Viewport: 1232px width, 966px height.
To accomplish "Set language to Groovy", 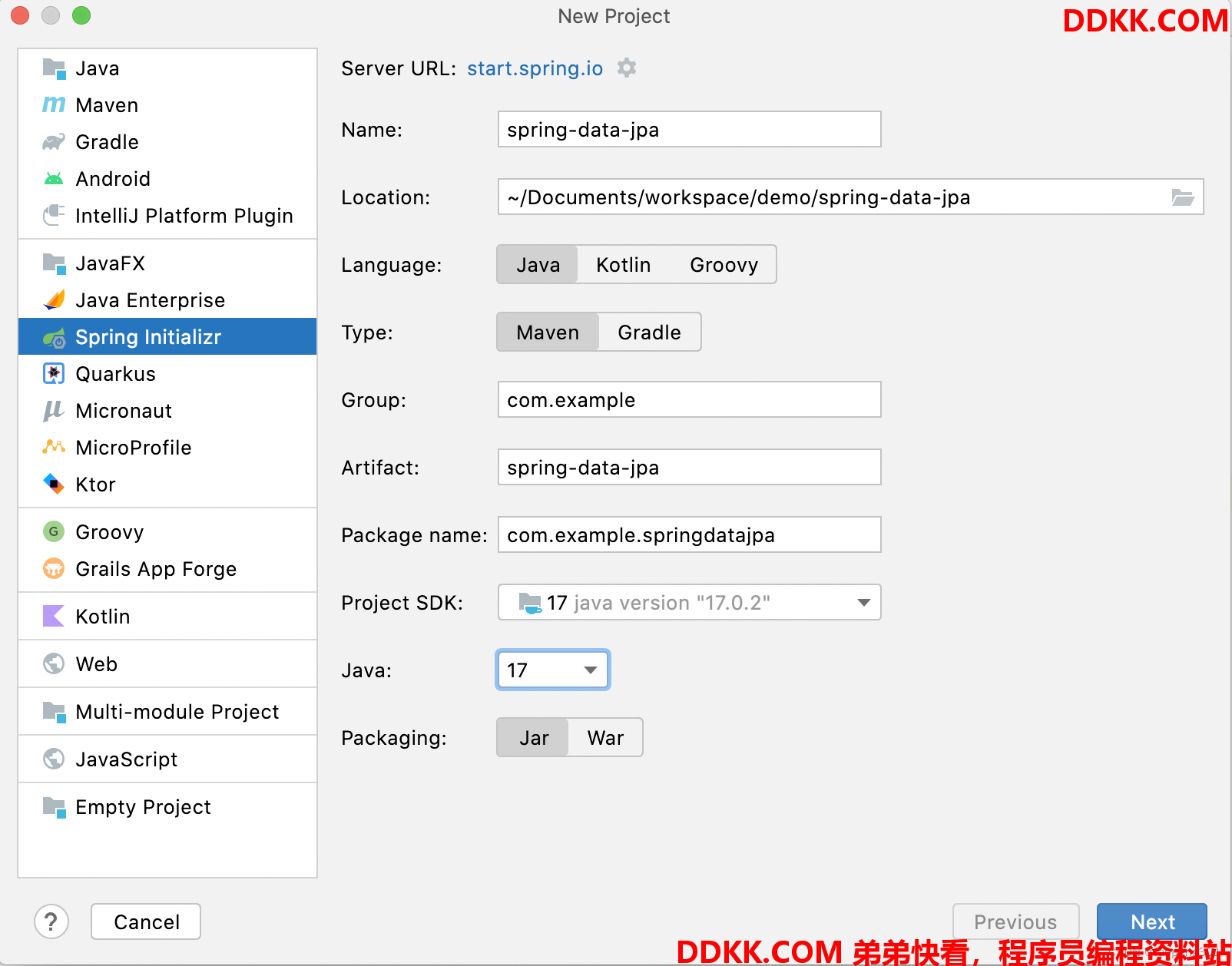I will (x=724, y=265).
